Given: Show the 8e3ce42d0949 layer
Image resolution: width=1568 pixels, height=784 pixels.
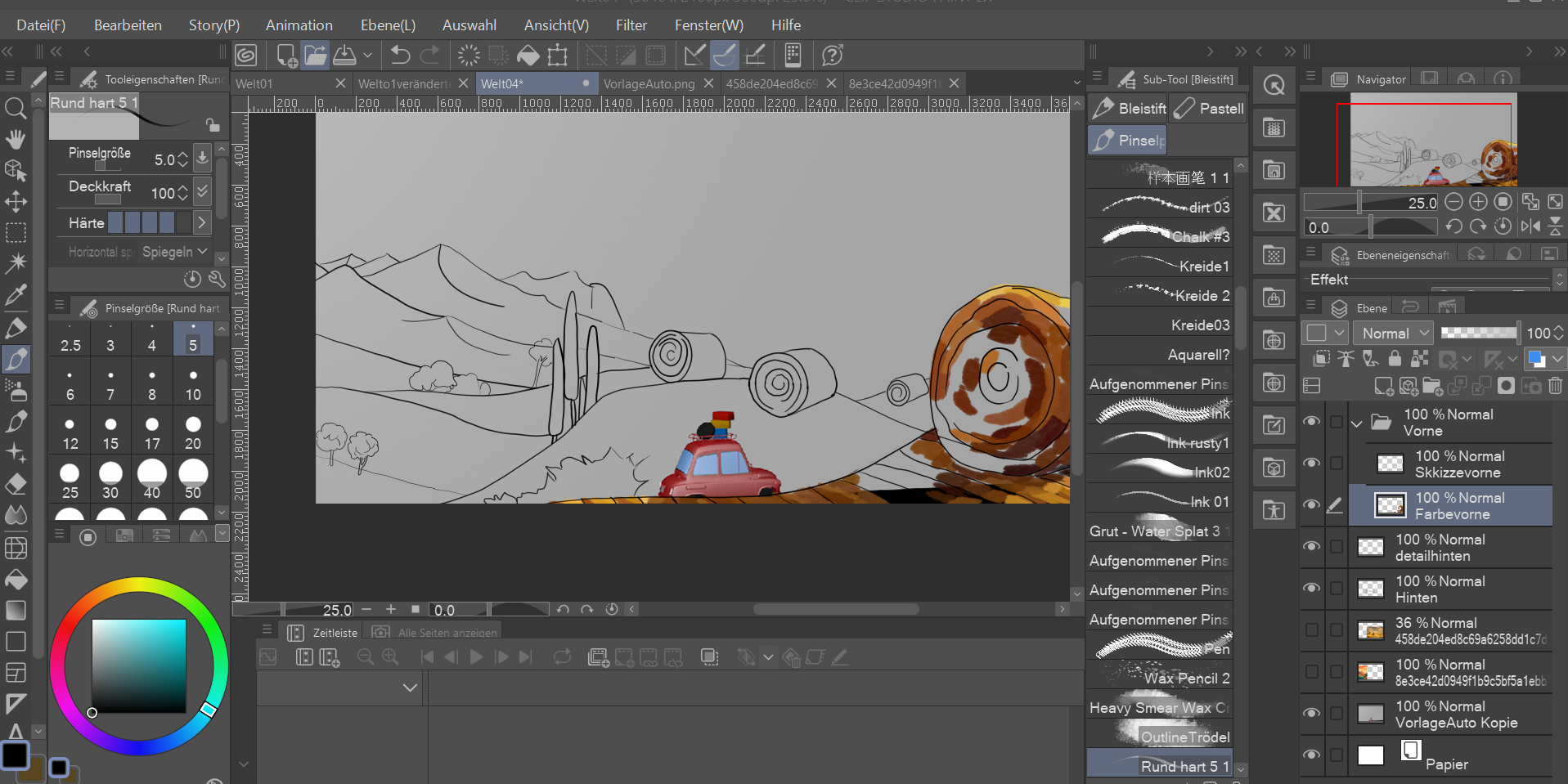Looking at the screenshot, I should click(x=1311, y=672).
